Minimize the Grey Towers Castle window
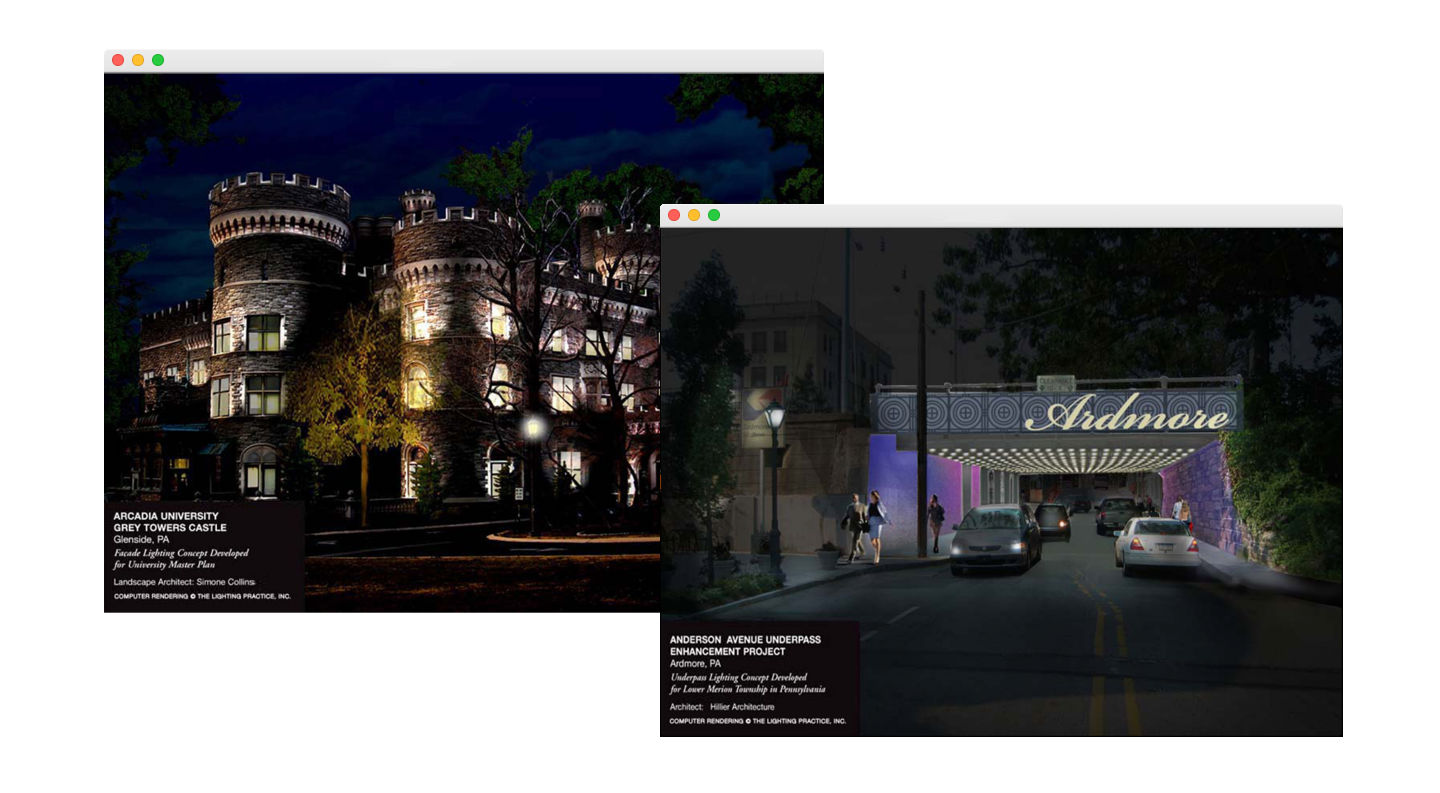 [138, 60]
